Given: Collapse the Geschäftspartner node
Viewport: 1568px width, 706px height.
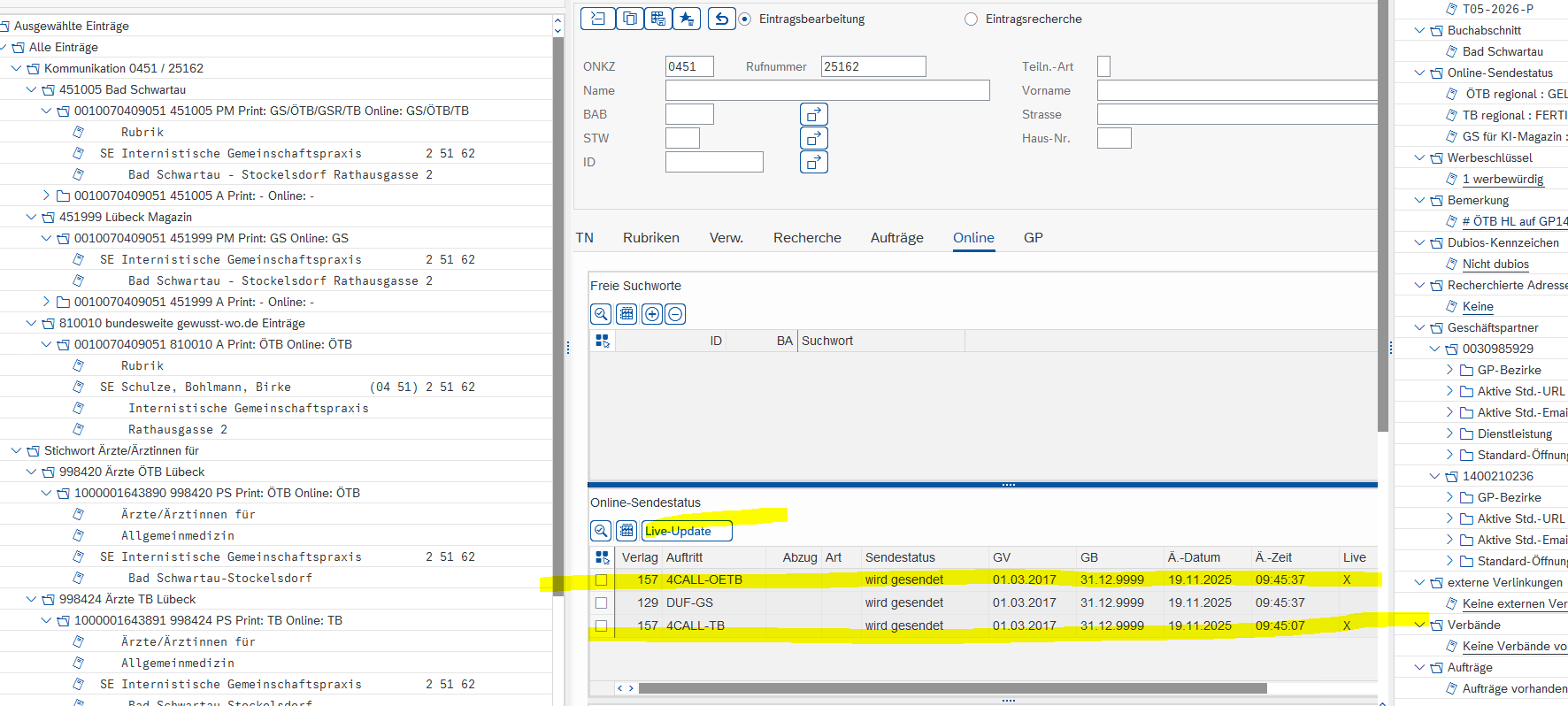Looking at the screenshot, I should coord(1420,327).
